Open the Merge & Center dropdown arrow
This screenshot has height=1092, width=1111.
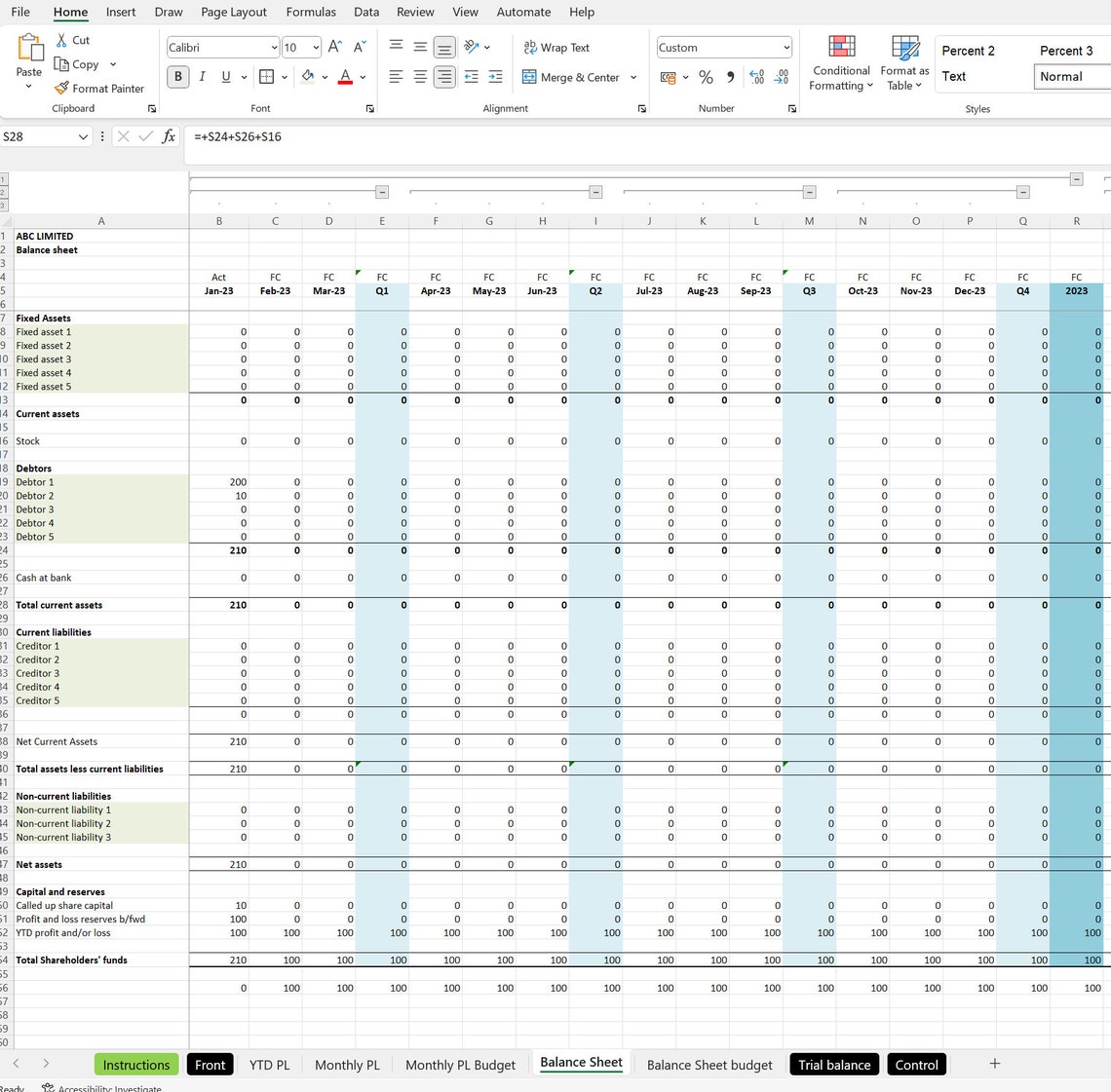click(633, 77)
